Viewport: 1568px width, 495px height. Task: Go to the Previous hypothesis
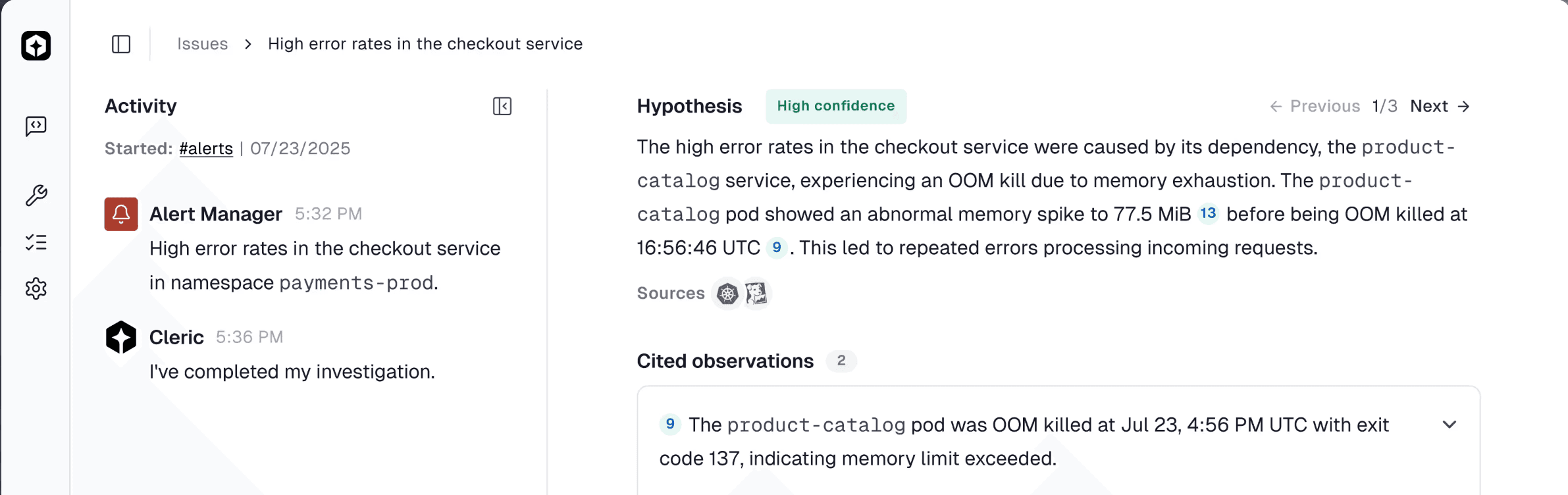[x=1315, y=106]
